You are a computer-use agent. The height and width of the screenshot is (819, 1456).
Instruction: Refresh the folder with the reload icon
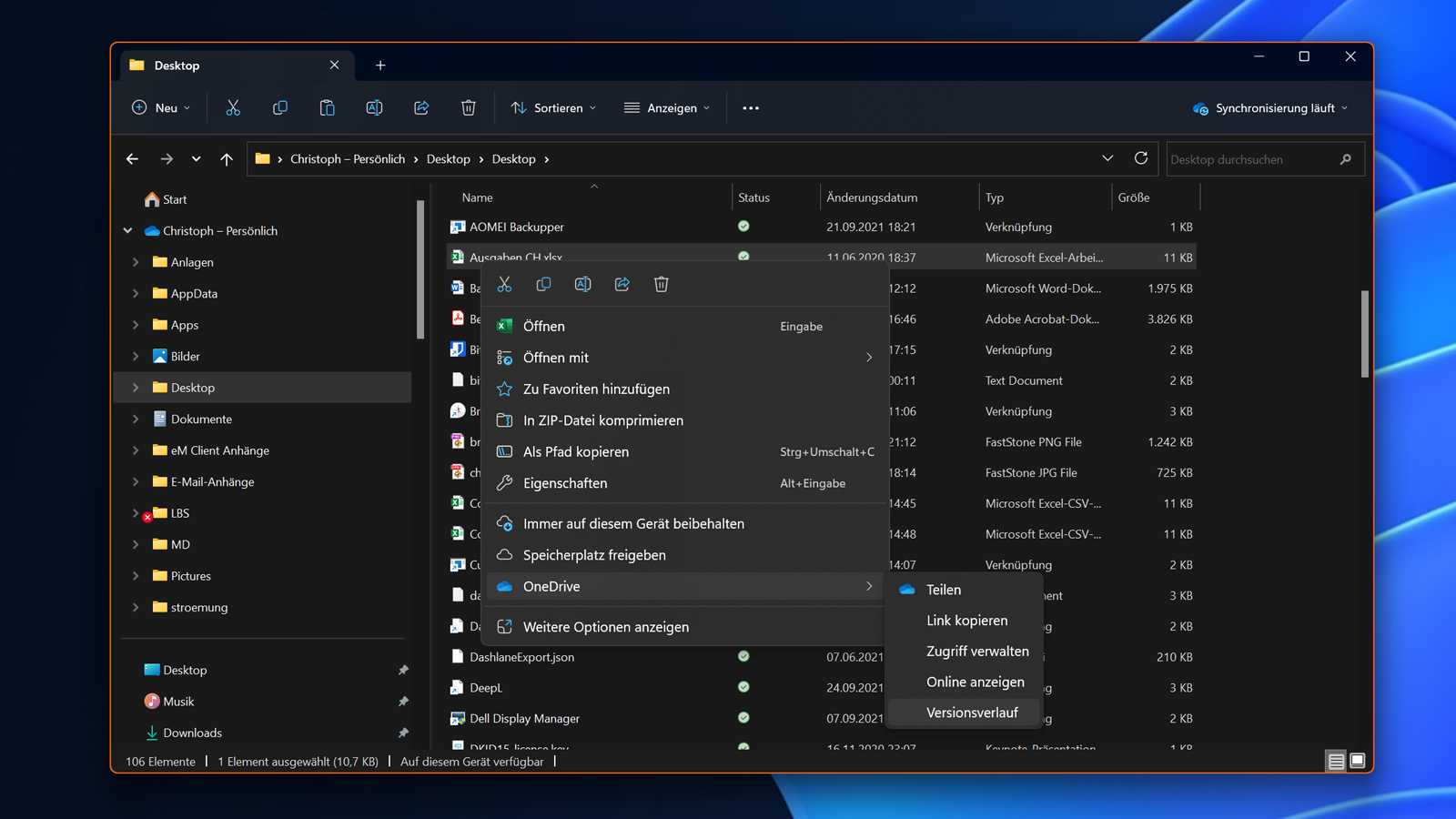[x=1140, y=158]
